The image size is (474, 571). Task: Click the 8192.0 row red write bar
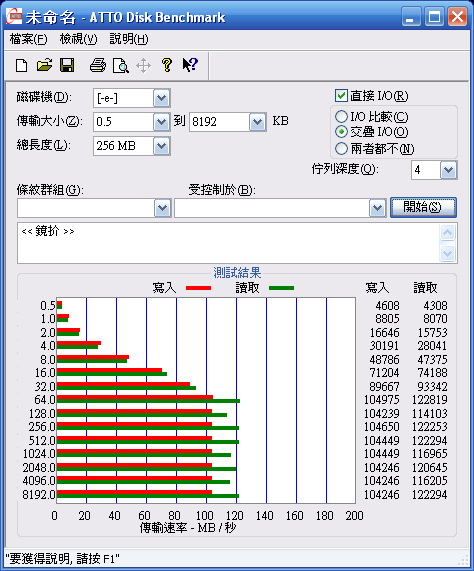[x=134, y=492]
